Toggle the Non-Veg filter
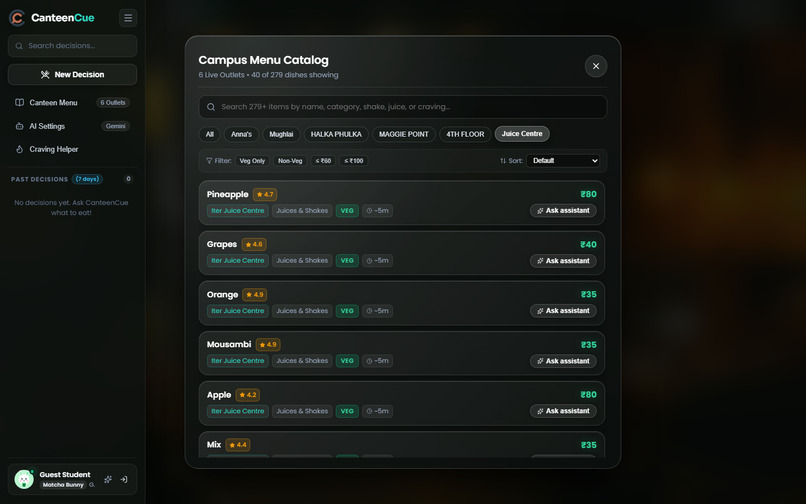Viewport: 806px width, 504px height. (x=290, y=161)
